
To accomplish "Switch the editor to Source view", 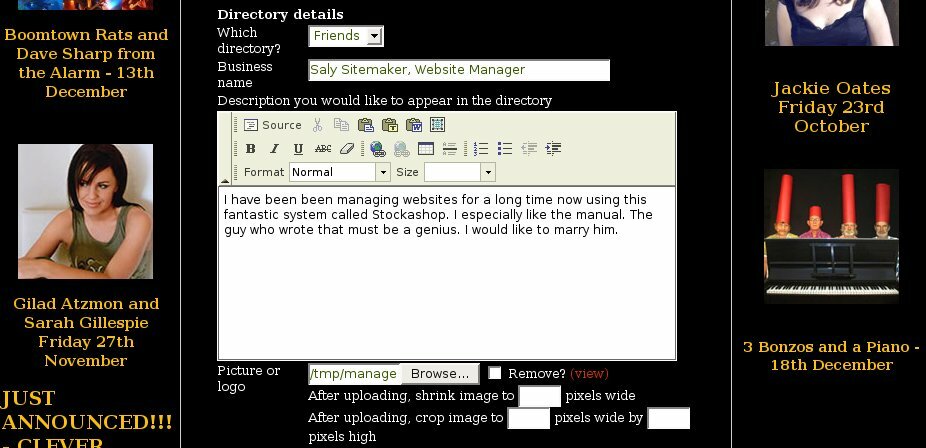I will [272, 125].
